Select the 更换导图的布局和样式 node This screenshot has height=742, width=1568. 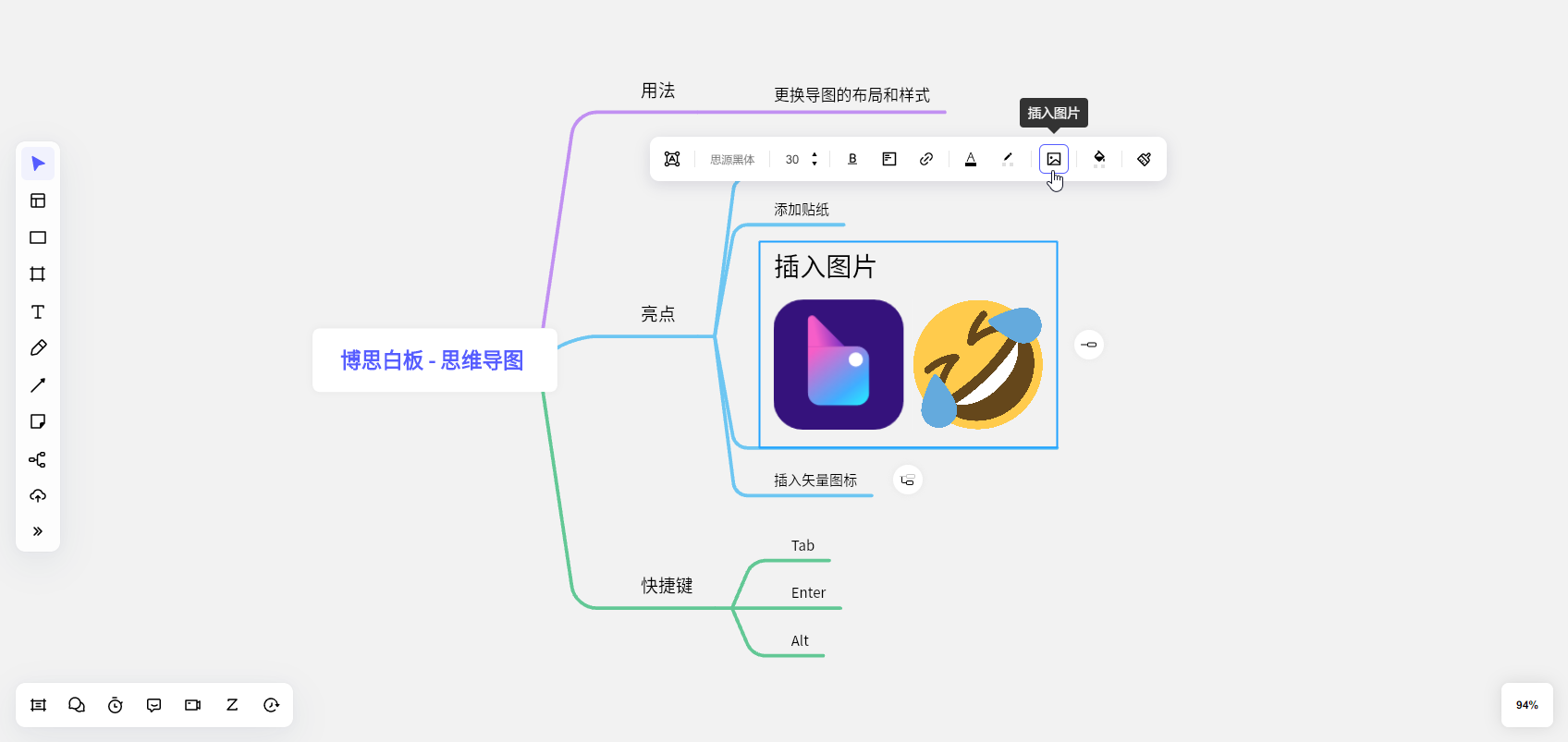point(851,95)
